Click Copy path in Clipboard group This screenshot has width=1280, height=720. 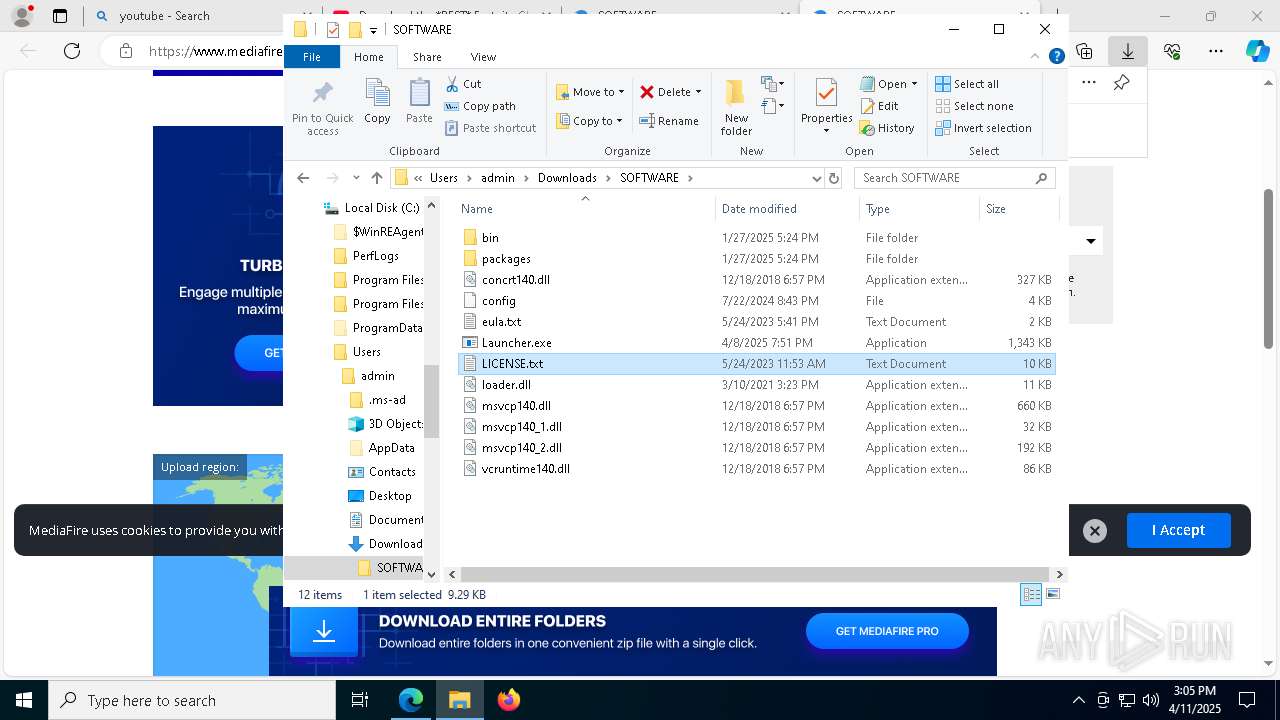(480, 106)
